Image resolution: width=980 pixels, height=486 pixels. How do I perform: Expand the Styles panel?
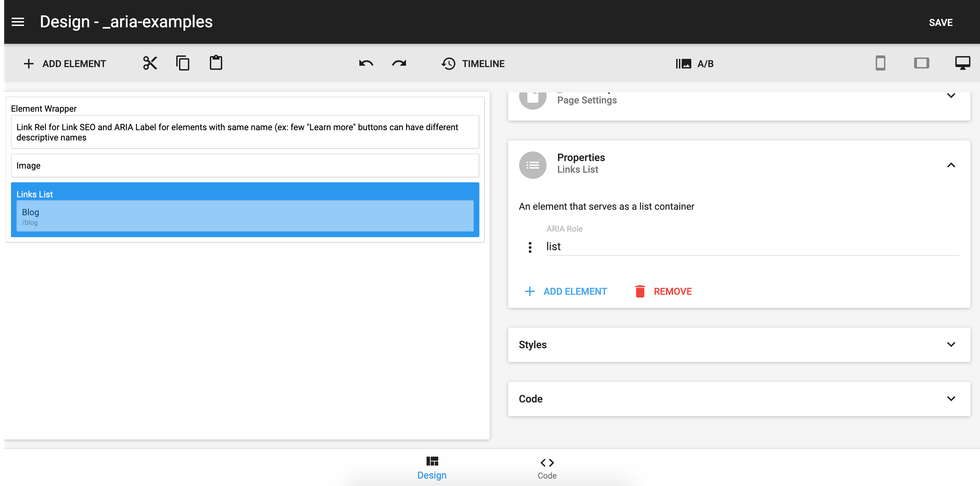[950, 344]
